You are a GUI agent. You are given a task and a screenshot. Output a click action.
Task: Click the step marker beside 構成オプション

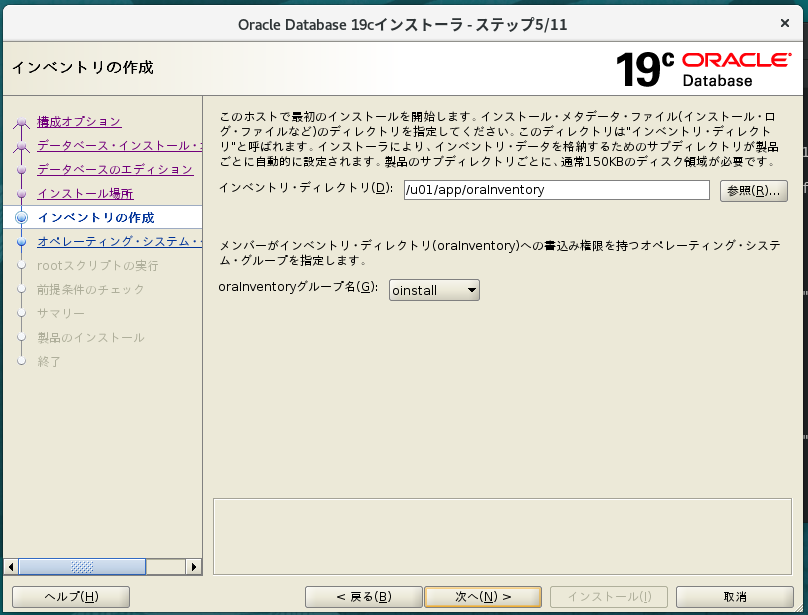pos(21,122)
